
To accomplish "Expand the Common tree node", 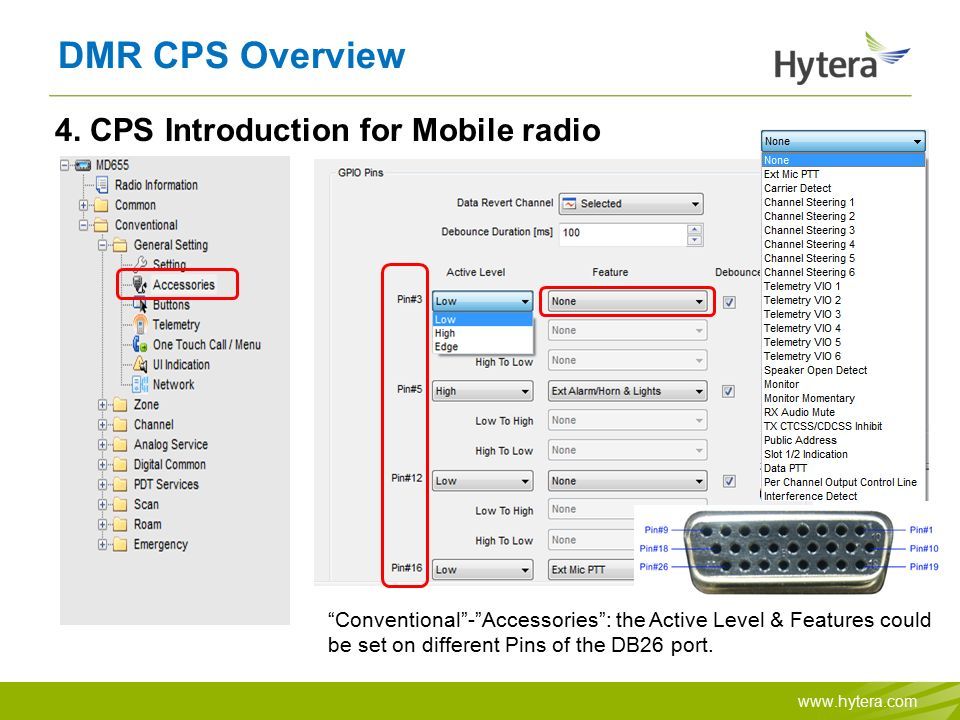I will pos(84,205).
